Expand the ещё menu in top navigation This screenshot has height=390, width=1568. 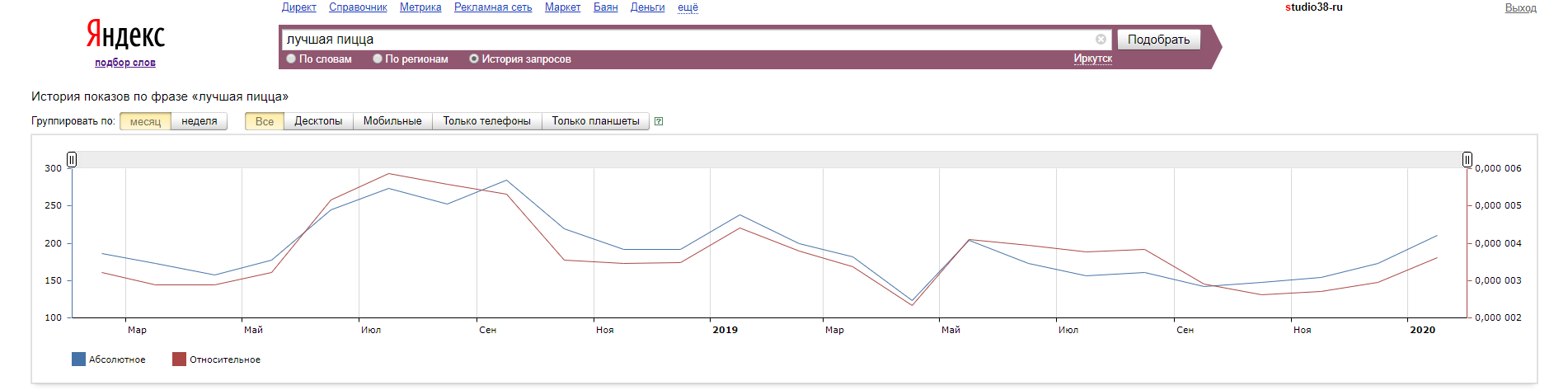tap(688, 7)
